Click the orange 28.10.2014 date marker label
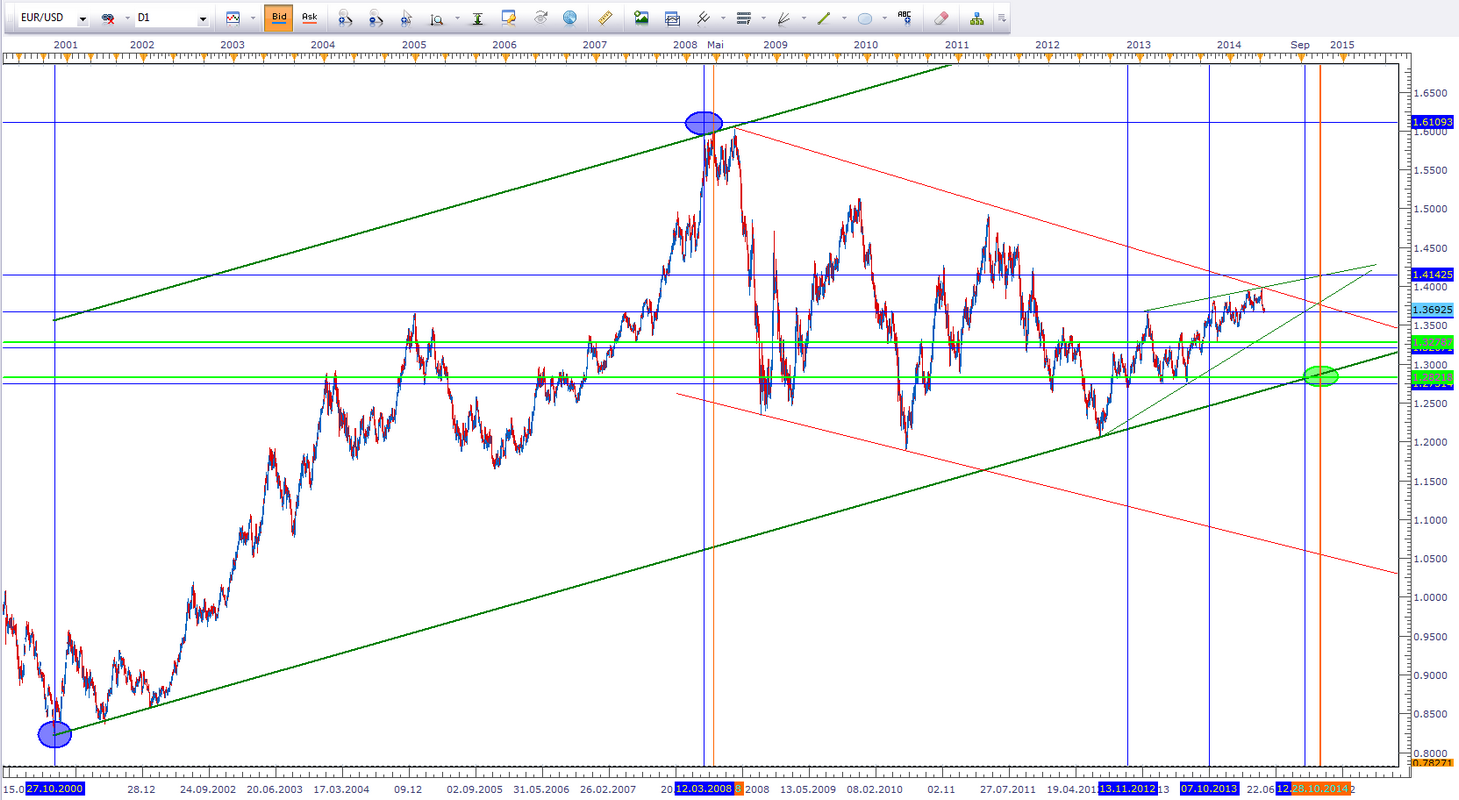 [x=1320, y=789]
